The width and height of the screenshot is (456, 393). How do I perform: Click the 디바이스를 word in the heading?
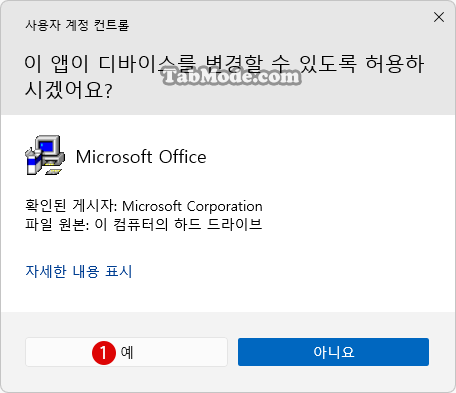tap(147, 63)
